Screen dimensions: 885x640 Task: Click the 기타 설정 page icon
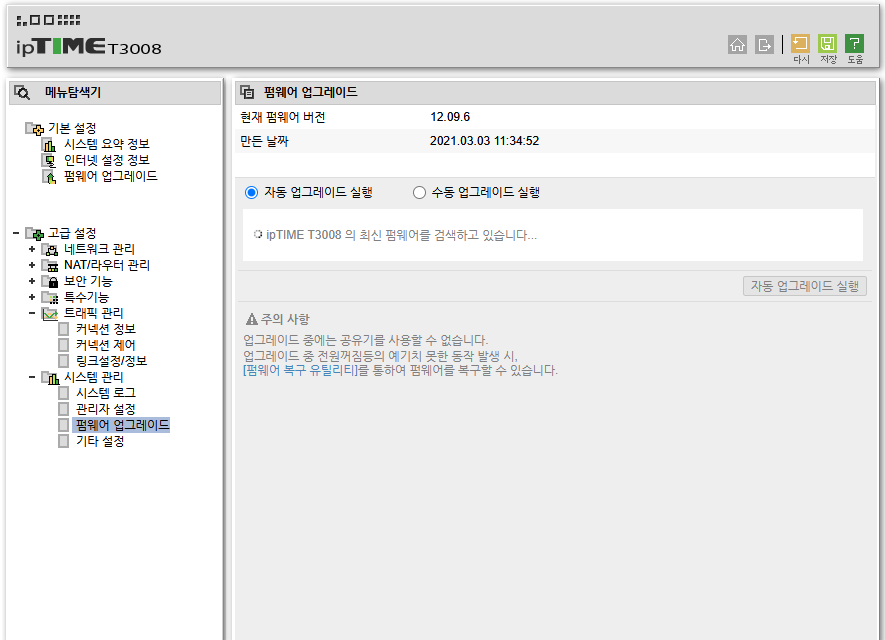point(64,441)
